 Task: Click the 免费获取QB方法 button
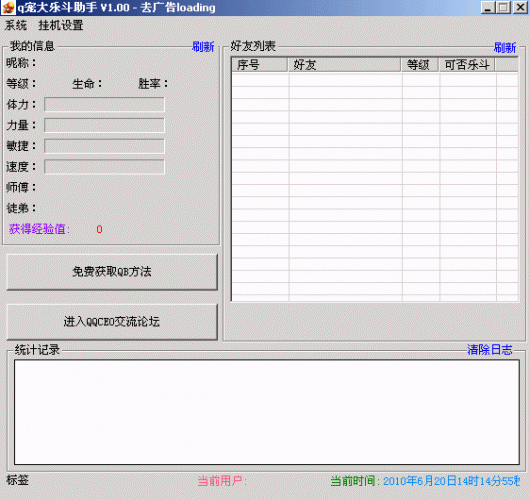pyautogui.click(x=112, y=272)
